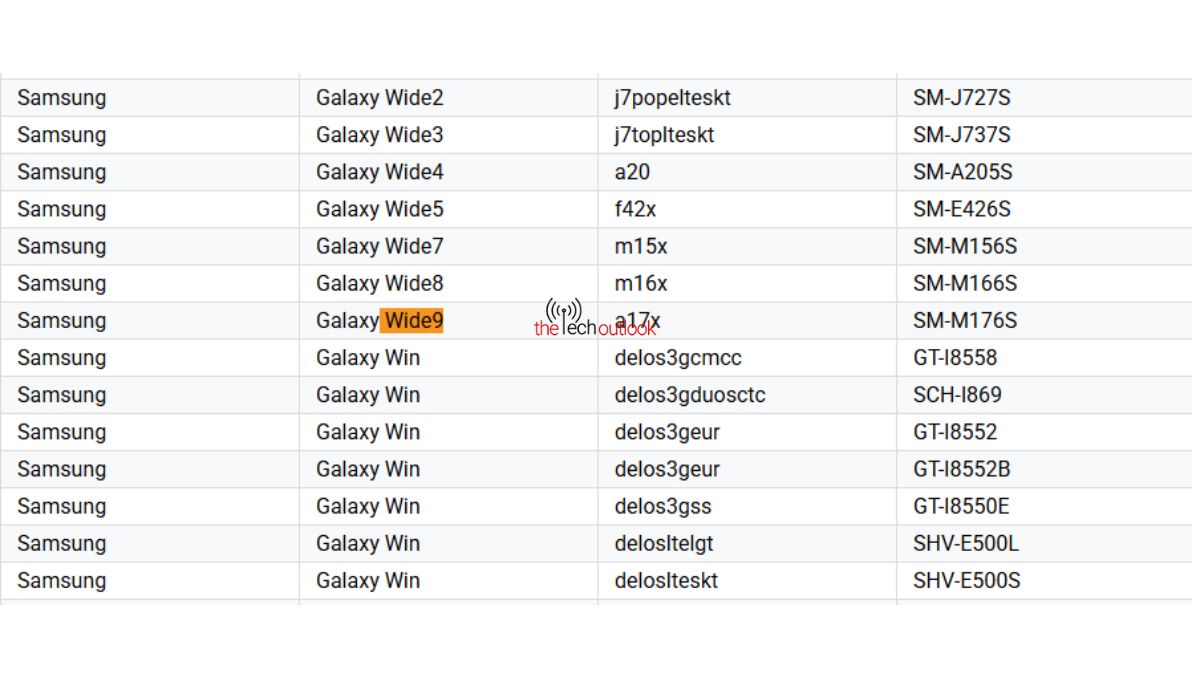Click the delos3gcmcc codename cell
The image size is (1200, 675).
pos(747,358)
